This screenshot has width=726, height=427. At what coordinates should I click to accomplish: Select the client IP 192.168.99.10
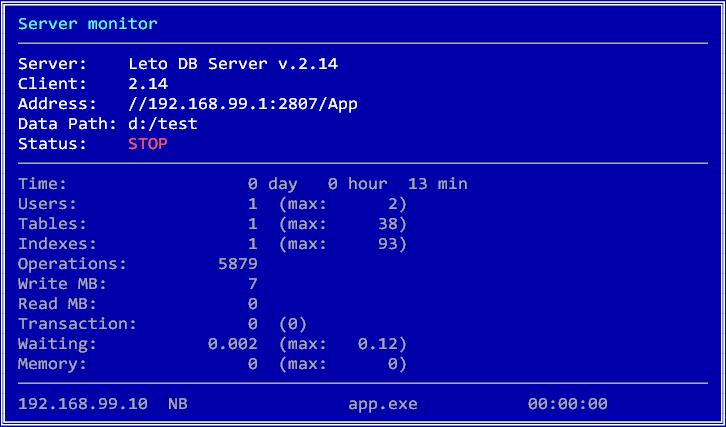point(82,404)
